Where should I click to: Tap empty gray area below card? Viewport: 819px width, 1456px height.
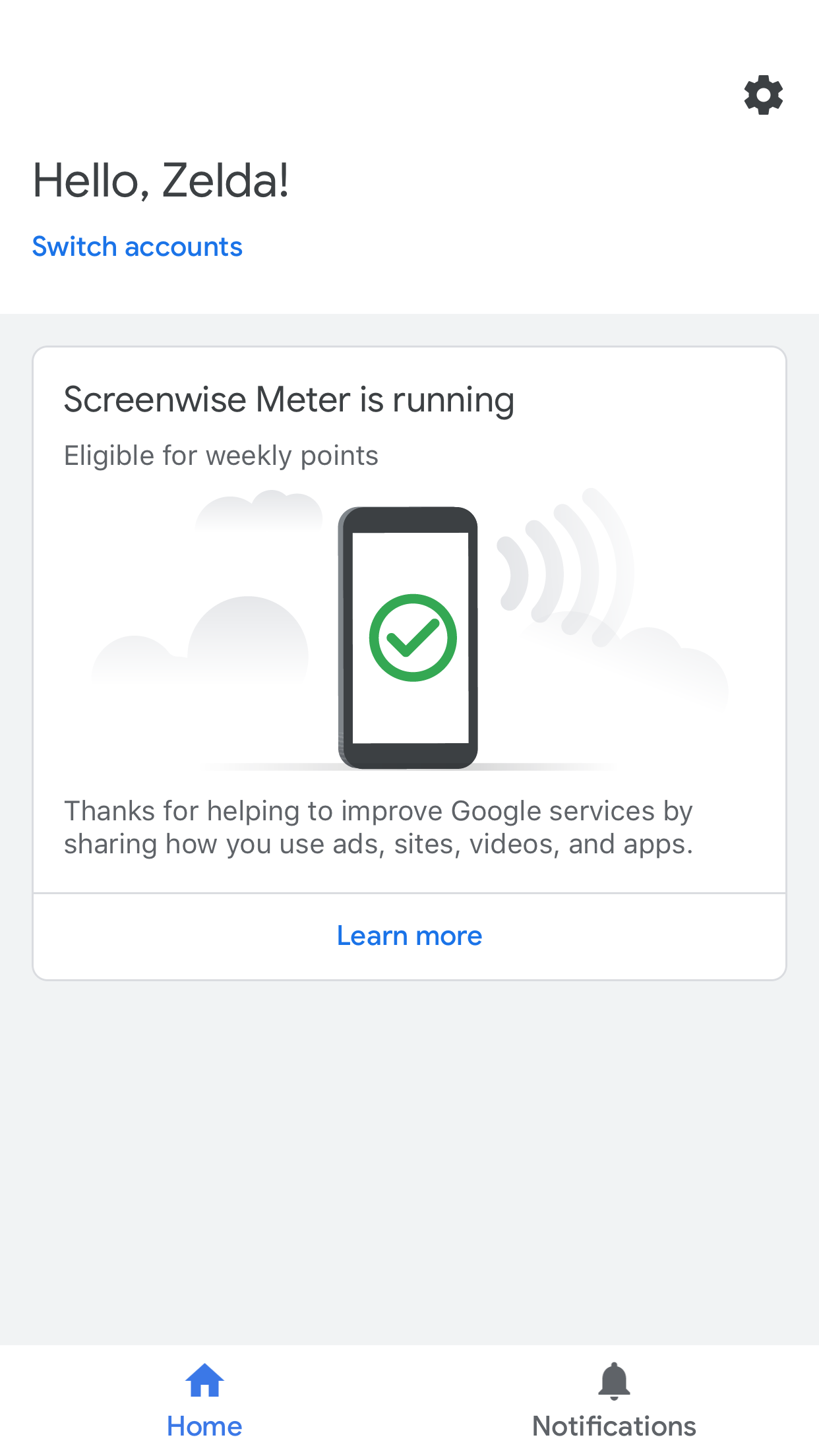click(x=409, y=1161)
